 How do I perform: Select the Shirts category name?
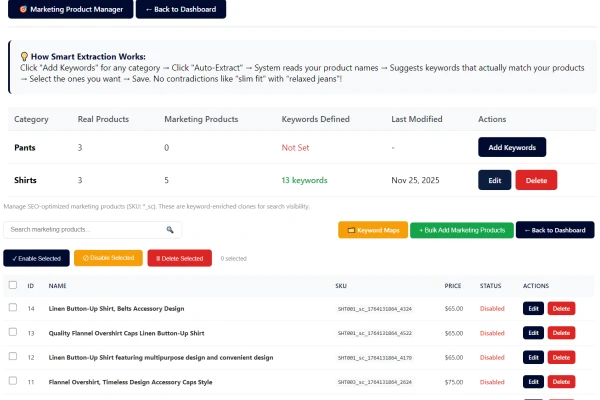pos(25,180)
